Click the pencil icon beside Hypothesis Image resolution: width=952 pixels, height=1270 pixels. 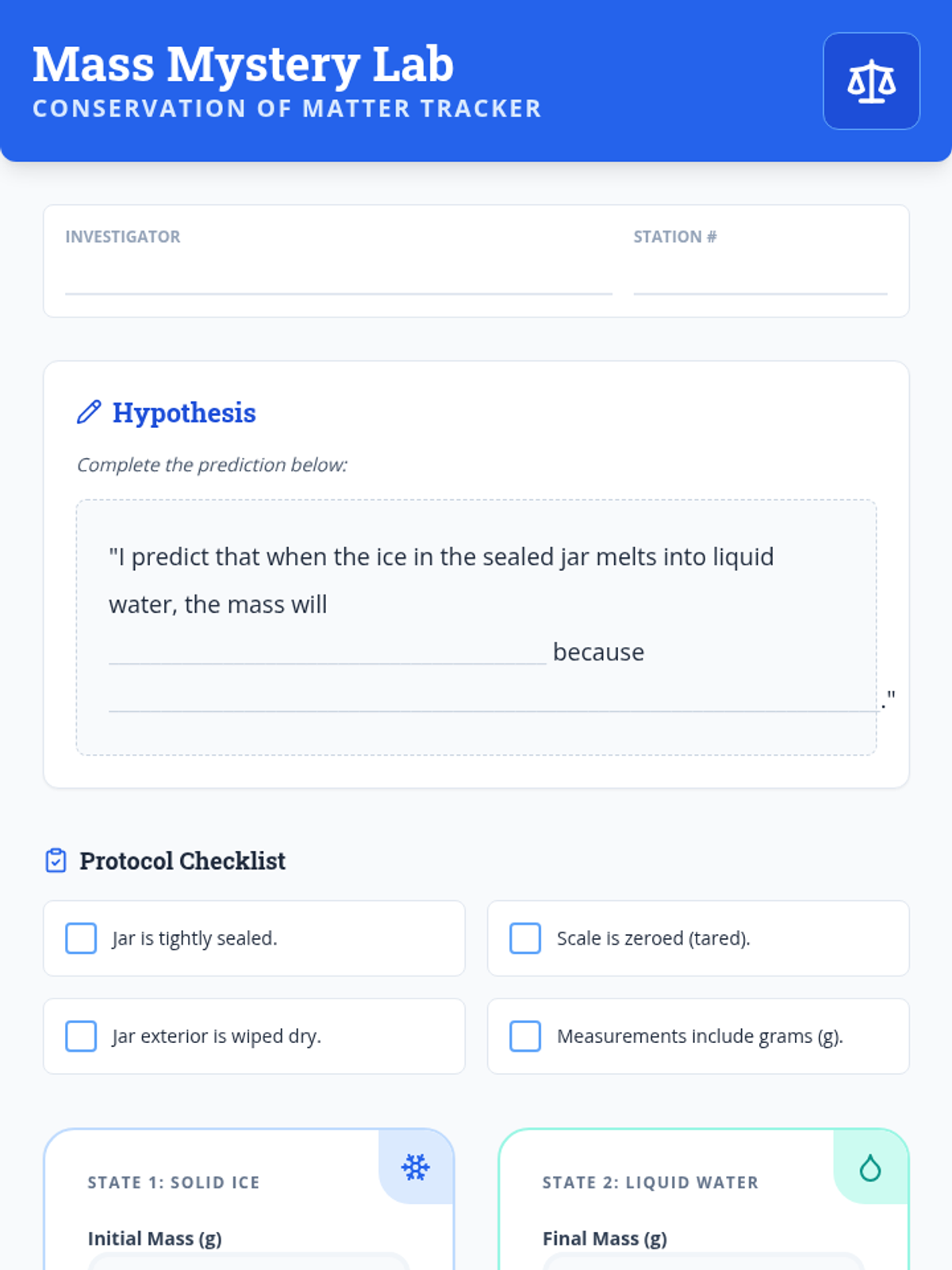[x=89, y=412]
